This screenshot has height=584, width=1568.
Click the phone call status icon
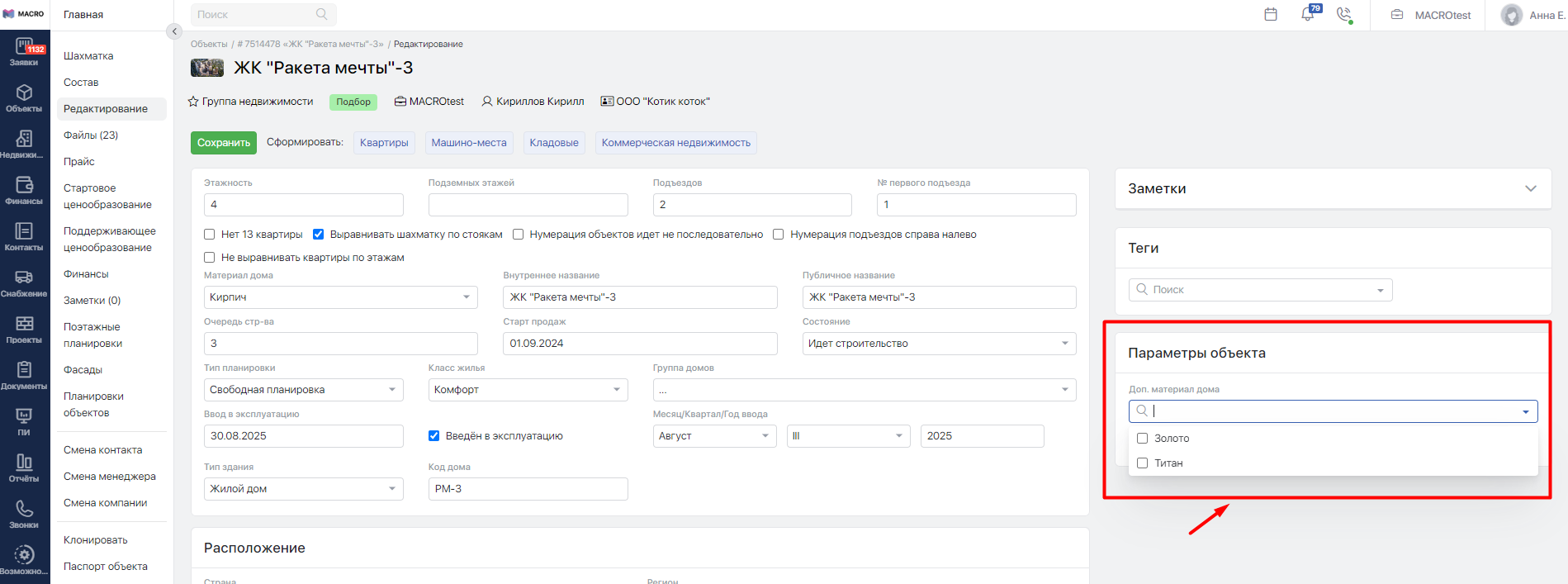[1344, 15]
